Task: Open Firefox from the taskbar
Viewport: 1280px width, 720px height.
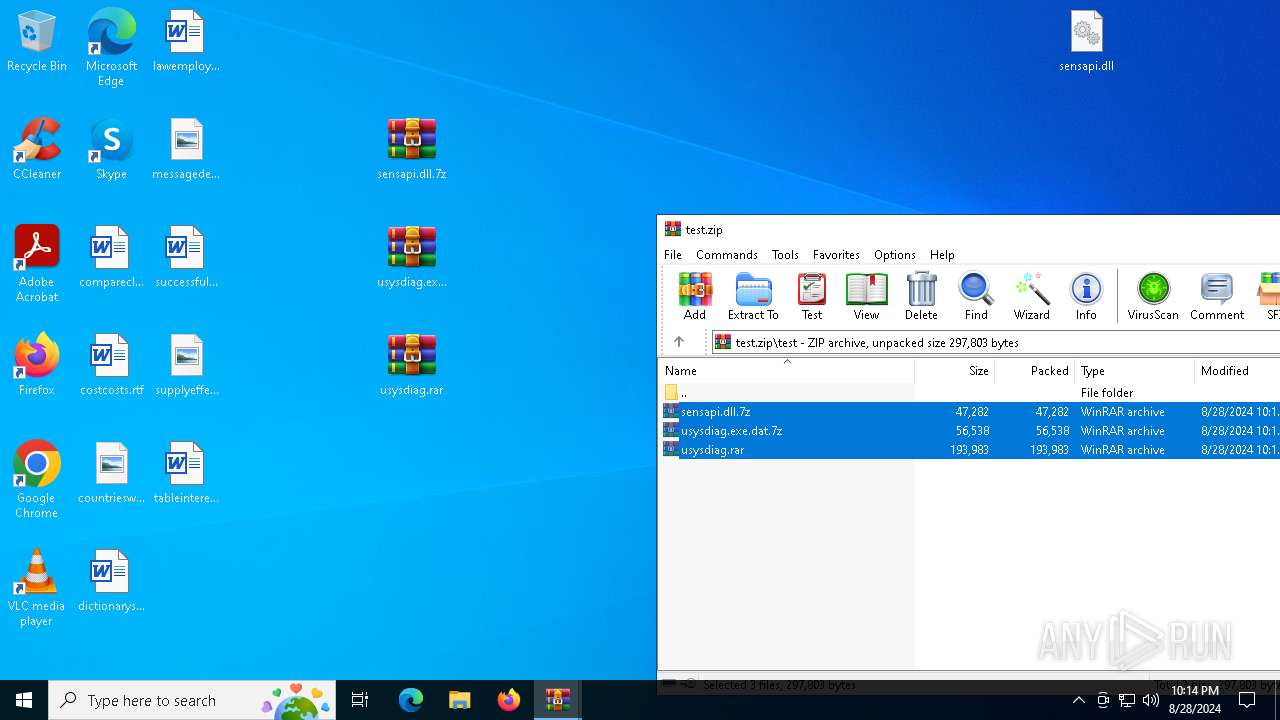Action: [509, 700]
